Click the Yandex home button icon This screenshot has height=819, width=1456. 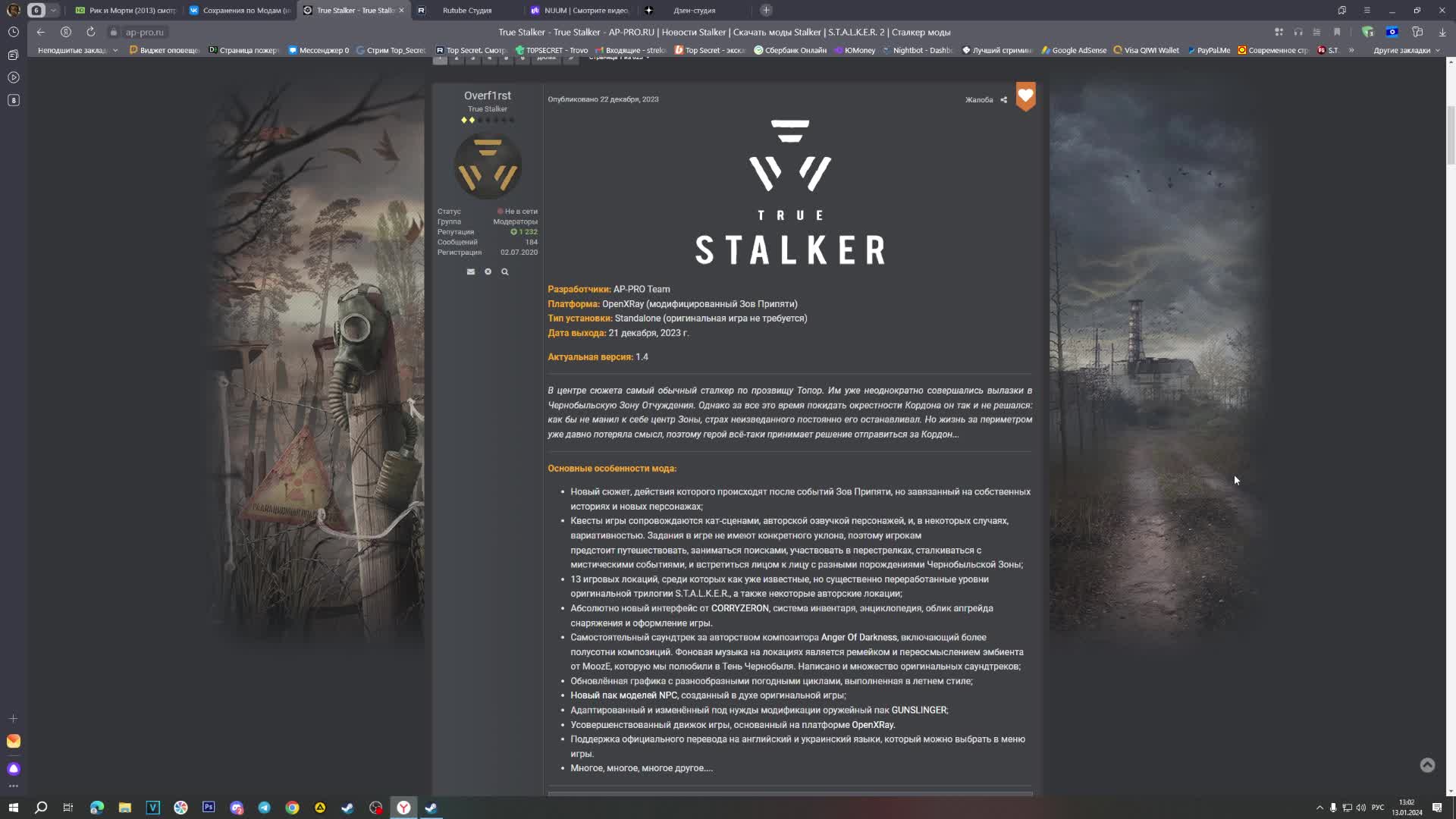[x=66, y=32]
